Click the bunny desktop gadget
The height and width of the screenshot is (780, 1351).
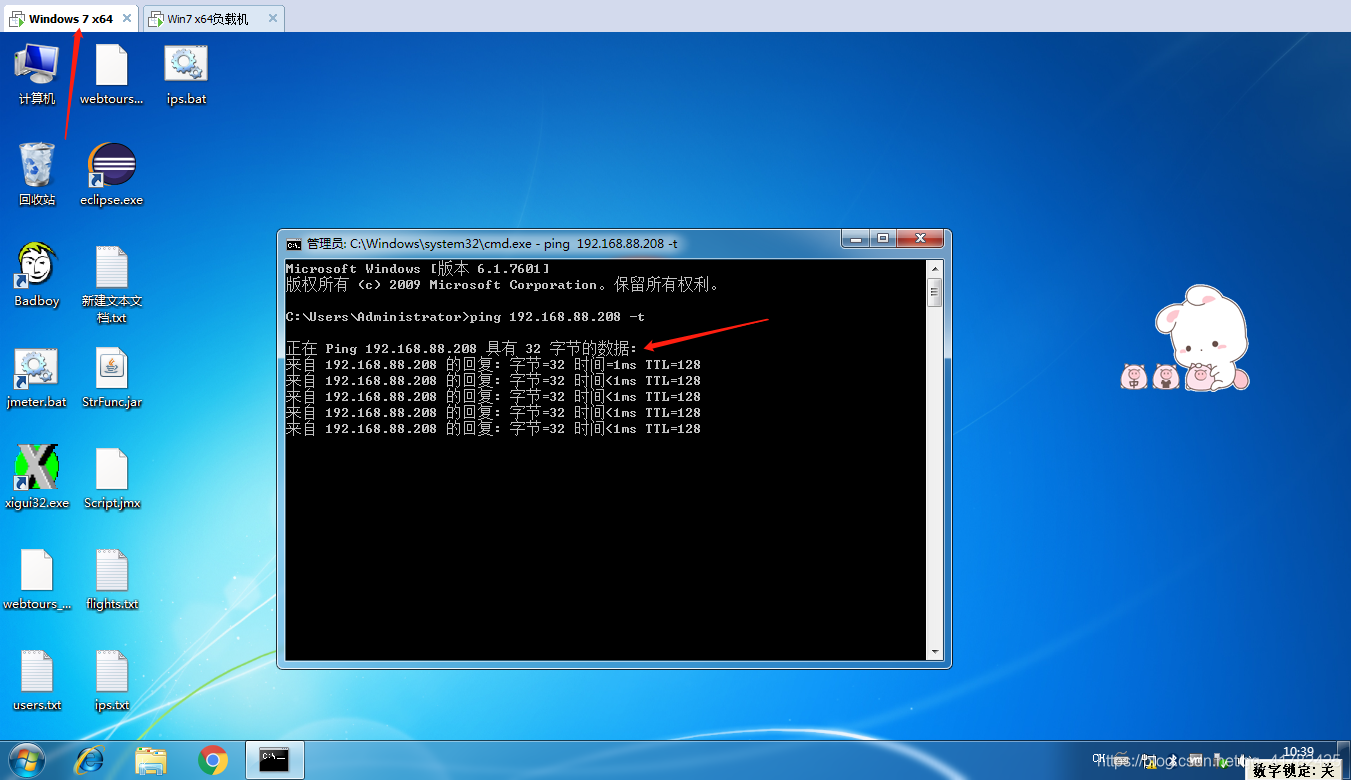click(x=1186, y=338)
